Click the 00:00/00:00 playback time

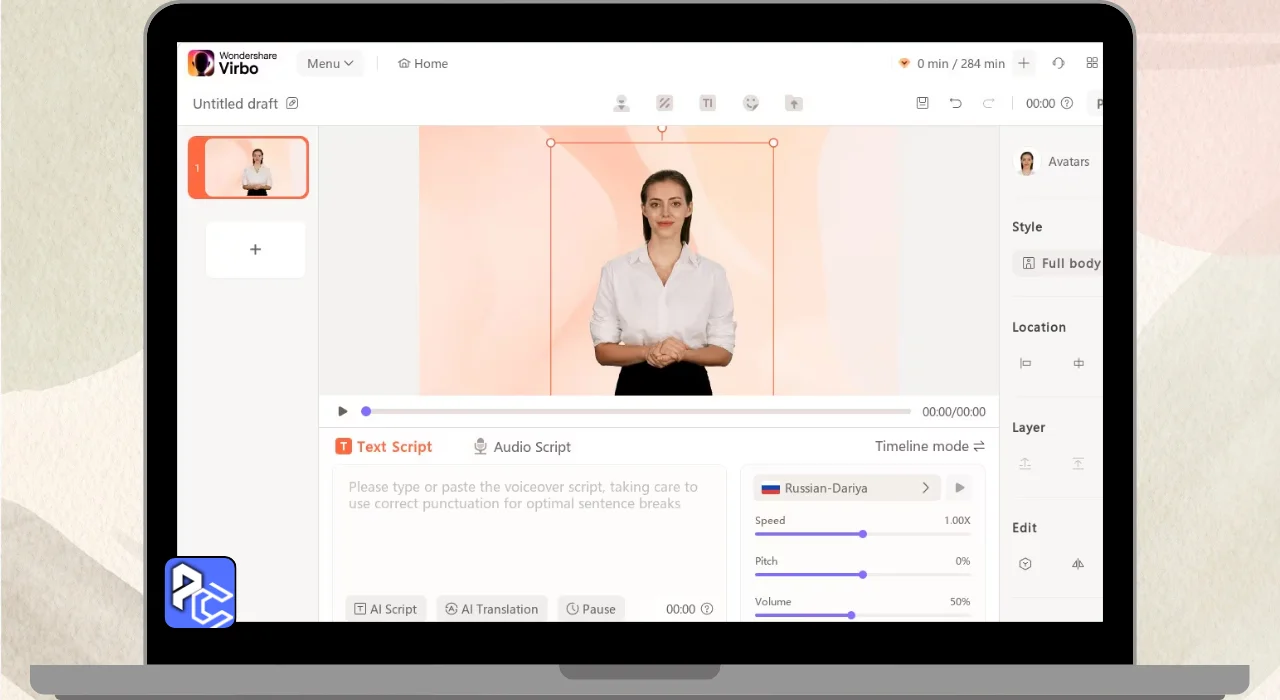pos(954,411)
